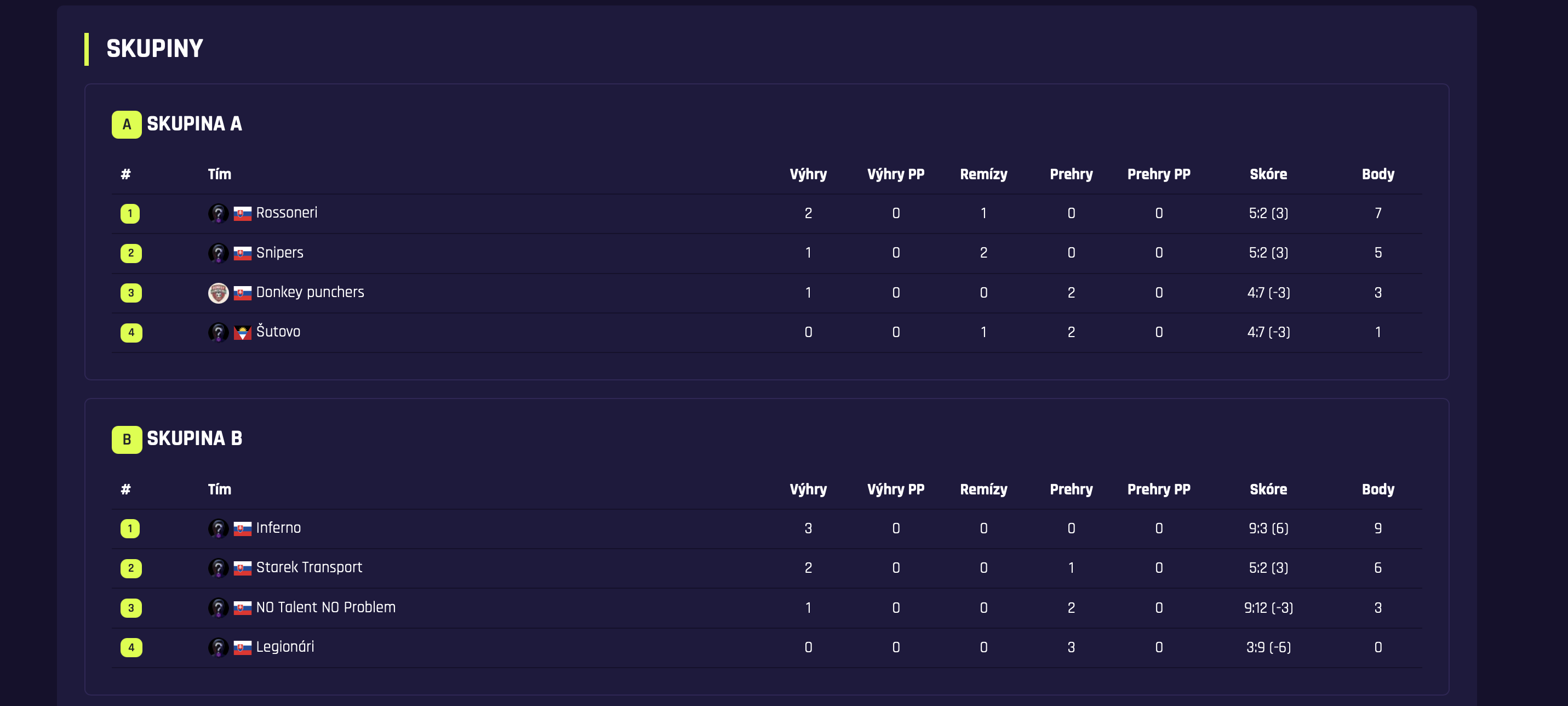The height and width of the screenshot is (706, 1568).
Task: Click the Výhry PP header in Skupina A
Action: point(895,174)
